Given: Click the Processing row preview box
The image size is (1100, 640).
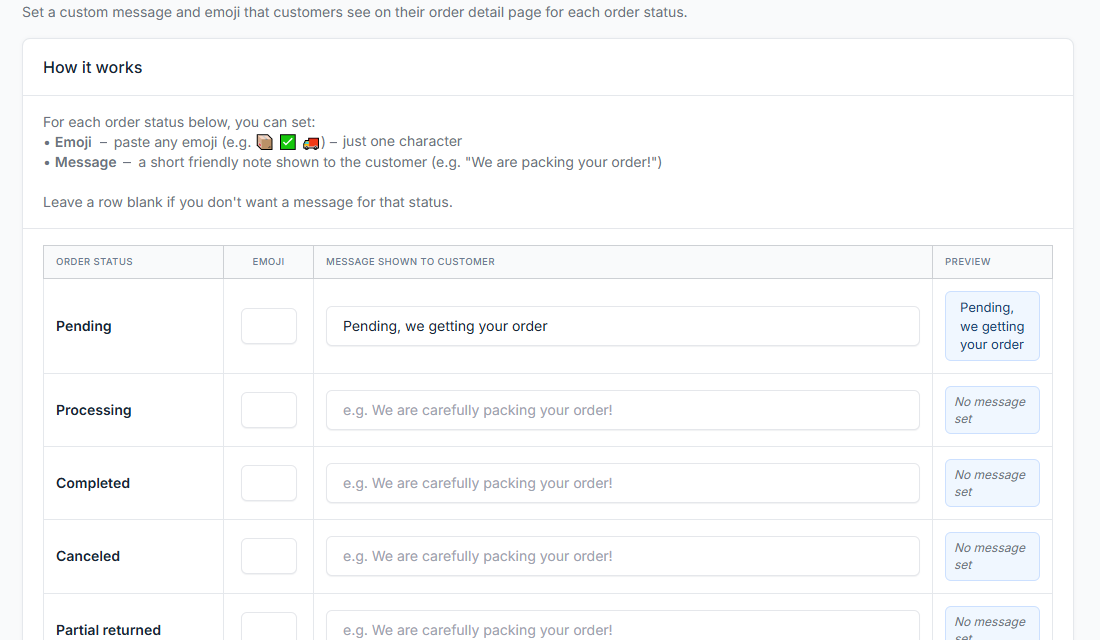Looking at the screenshot, I should (992, 410).
